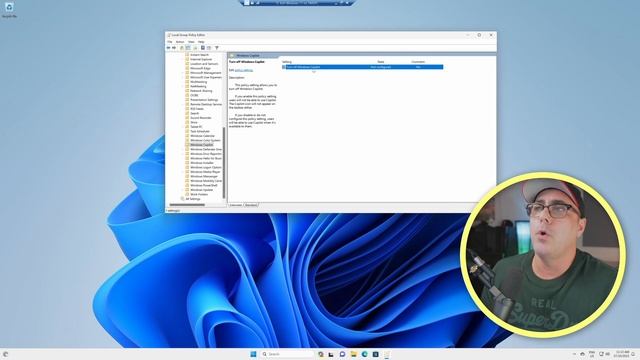Toggle the Show/Hide Action Pane toolbar icon
640x360 pixels.
[x=209, y=48]
